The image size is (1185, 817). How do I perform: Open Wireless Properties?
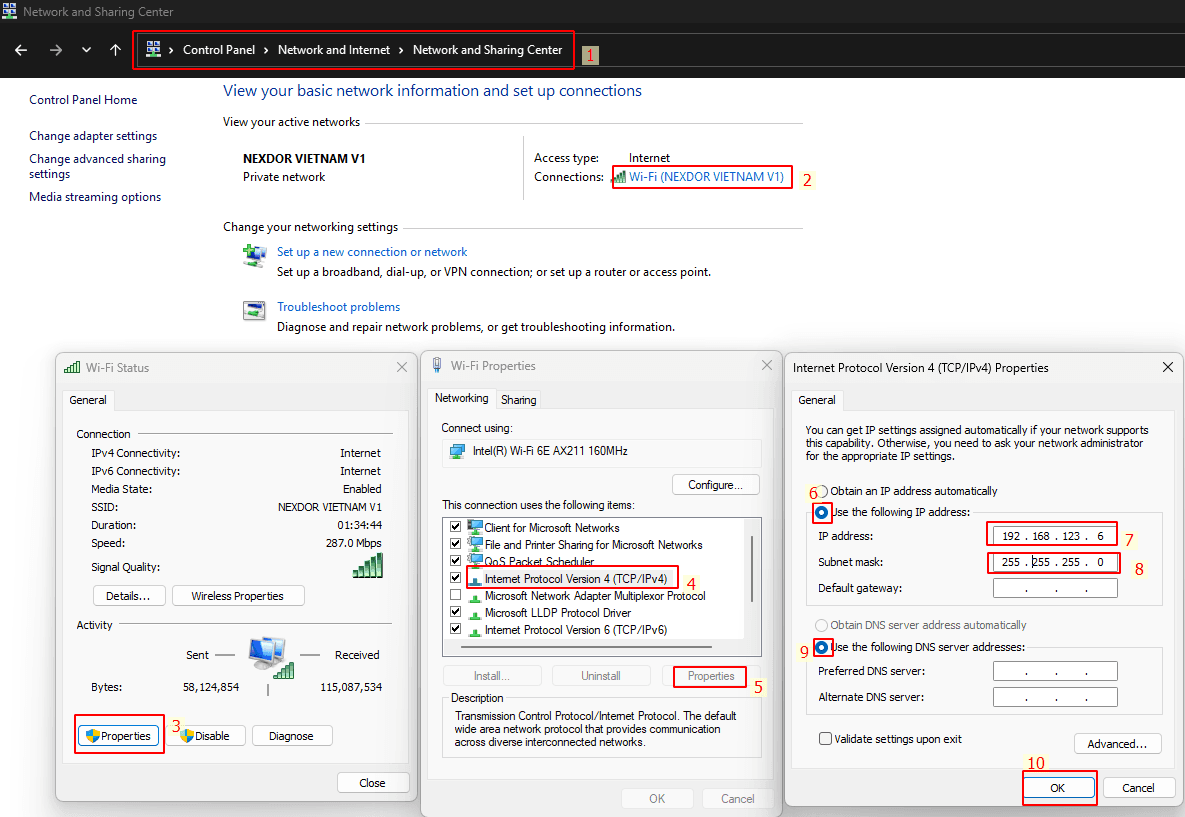[237, 596]
